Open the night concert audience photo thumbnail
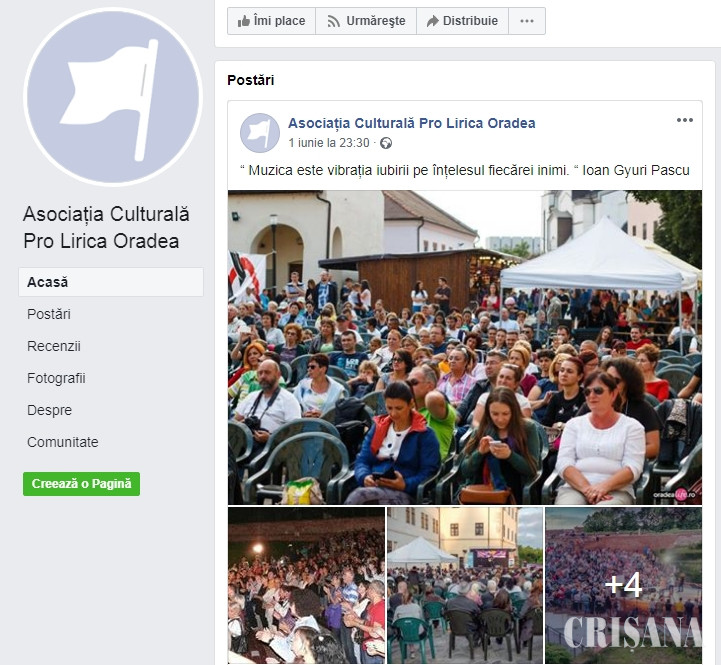The width and height of the screenshot is (721, 665). click(306, 585)
